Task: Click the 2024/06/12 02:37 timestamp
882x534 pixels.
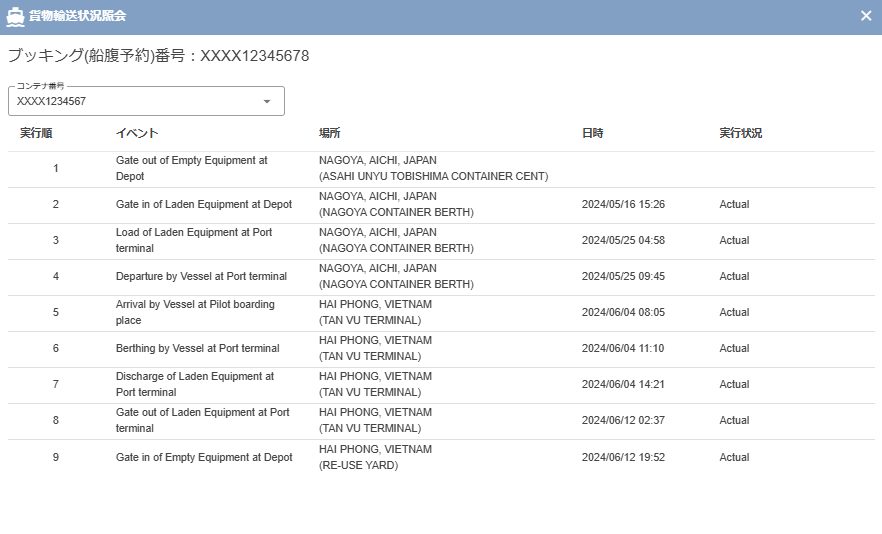Action: (x=623, y=420)
